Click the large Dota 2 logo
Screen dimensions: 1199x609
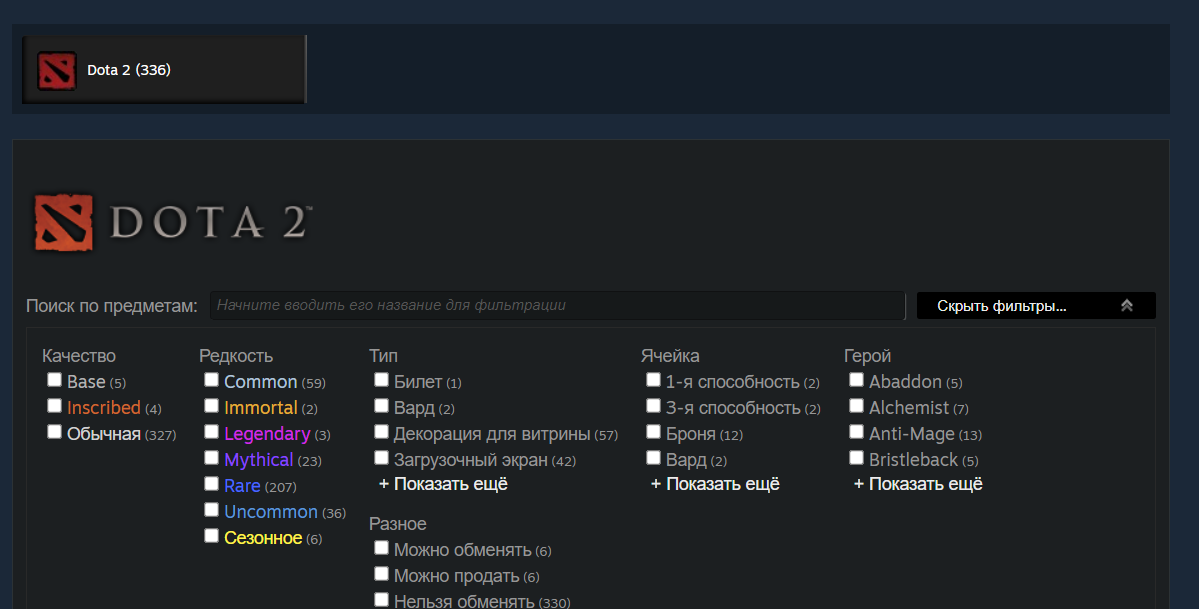[172, 223]
